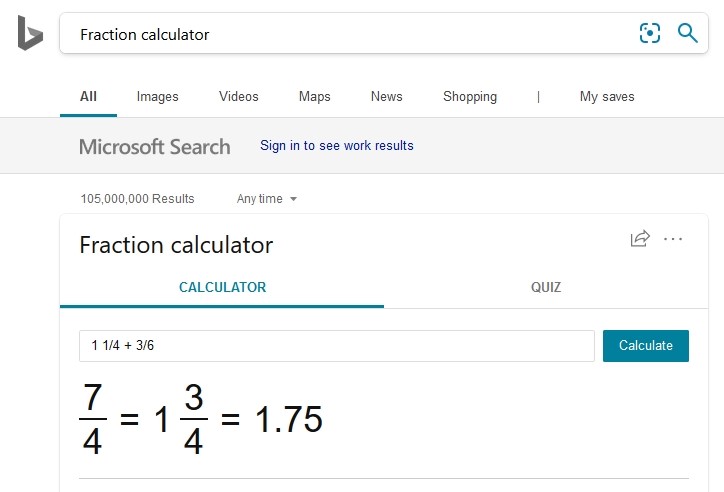The image size is (724, 492).
Task: Click the Bing logo
Action: pyautogui.click(x=29, y=34)
